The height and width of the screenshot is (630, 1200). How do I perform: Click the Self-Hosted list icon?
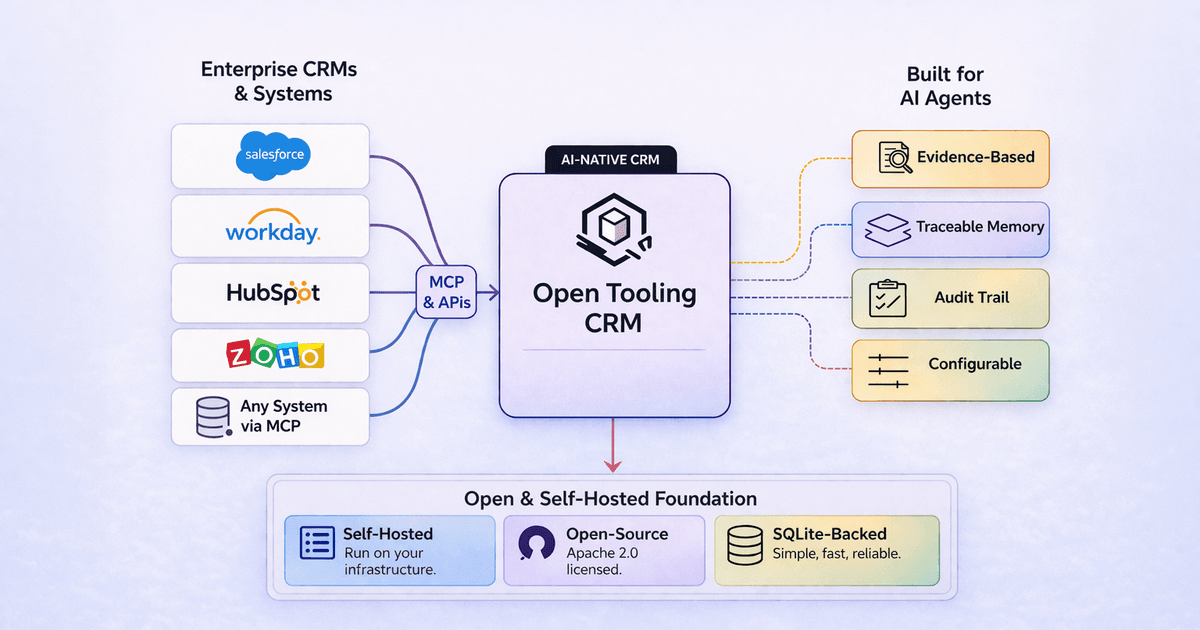[316, 544]
